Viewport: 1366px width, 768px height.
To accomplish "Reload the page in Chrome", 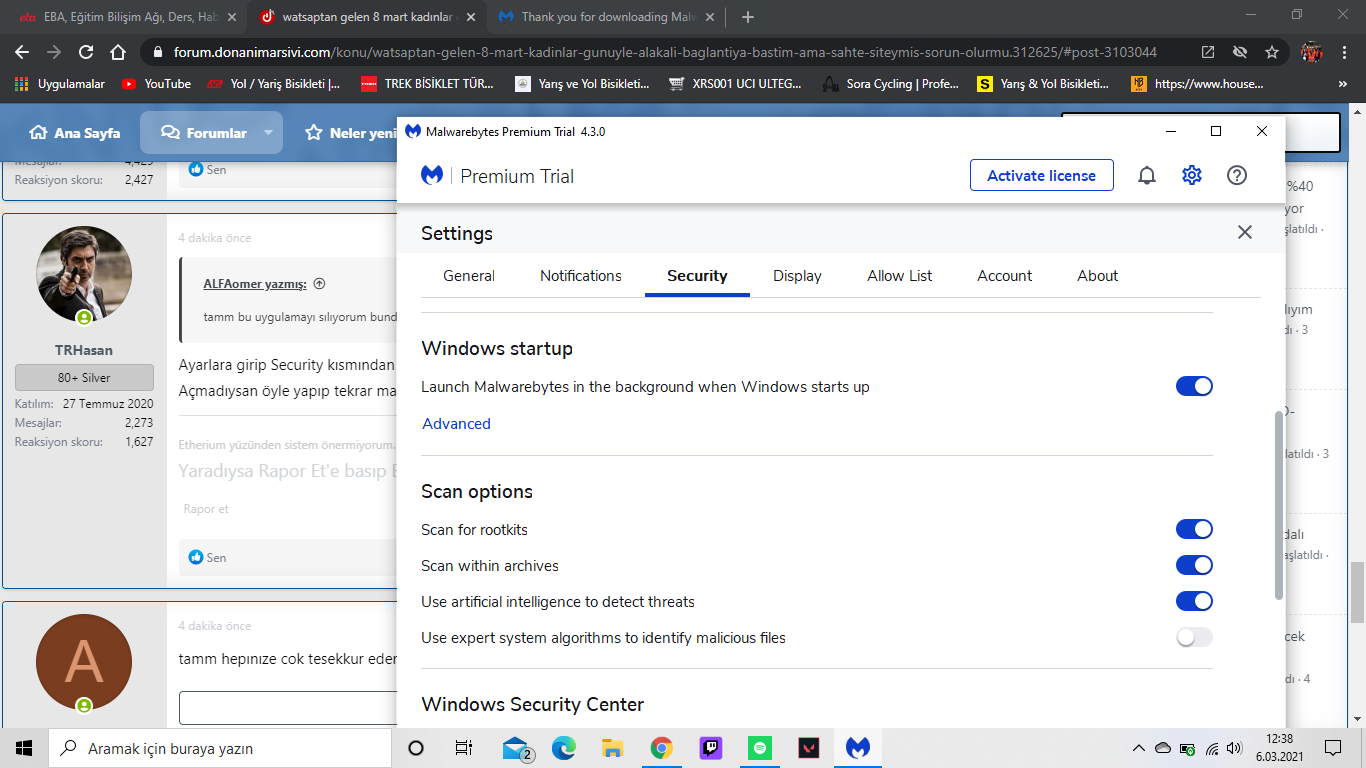I will point(86,52).
